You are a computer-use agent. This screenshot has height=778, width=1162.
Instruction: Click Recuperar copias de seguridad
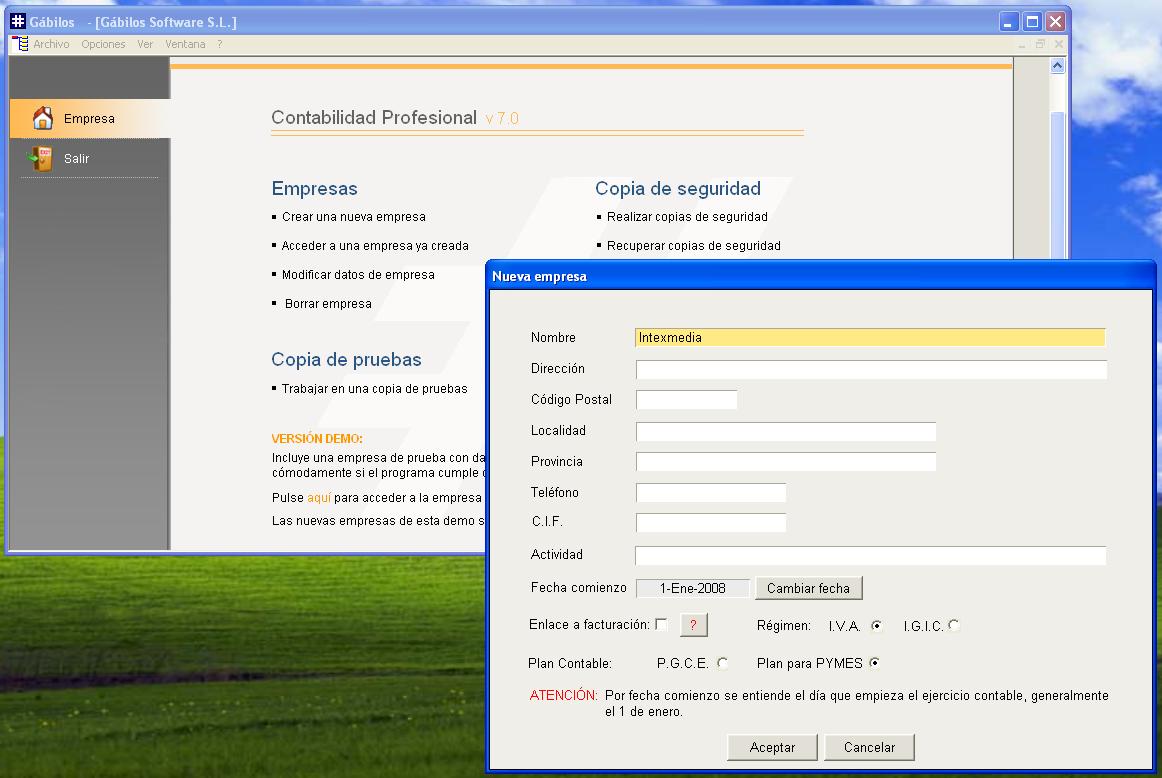pos(694,246)
